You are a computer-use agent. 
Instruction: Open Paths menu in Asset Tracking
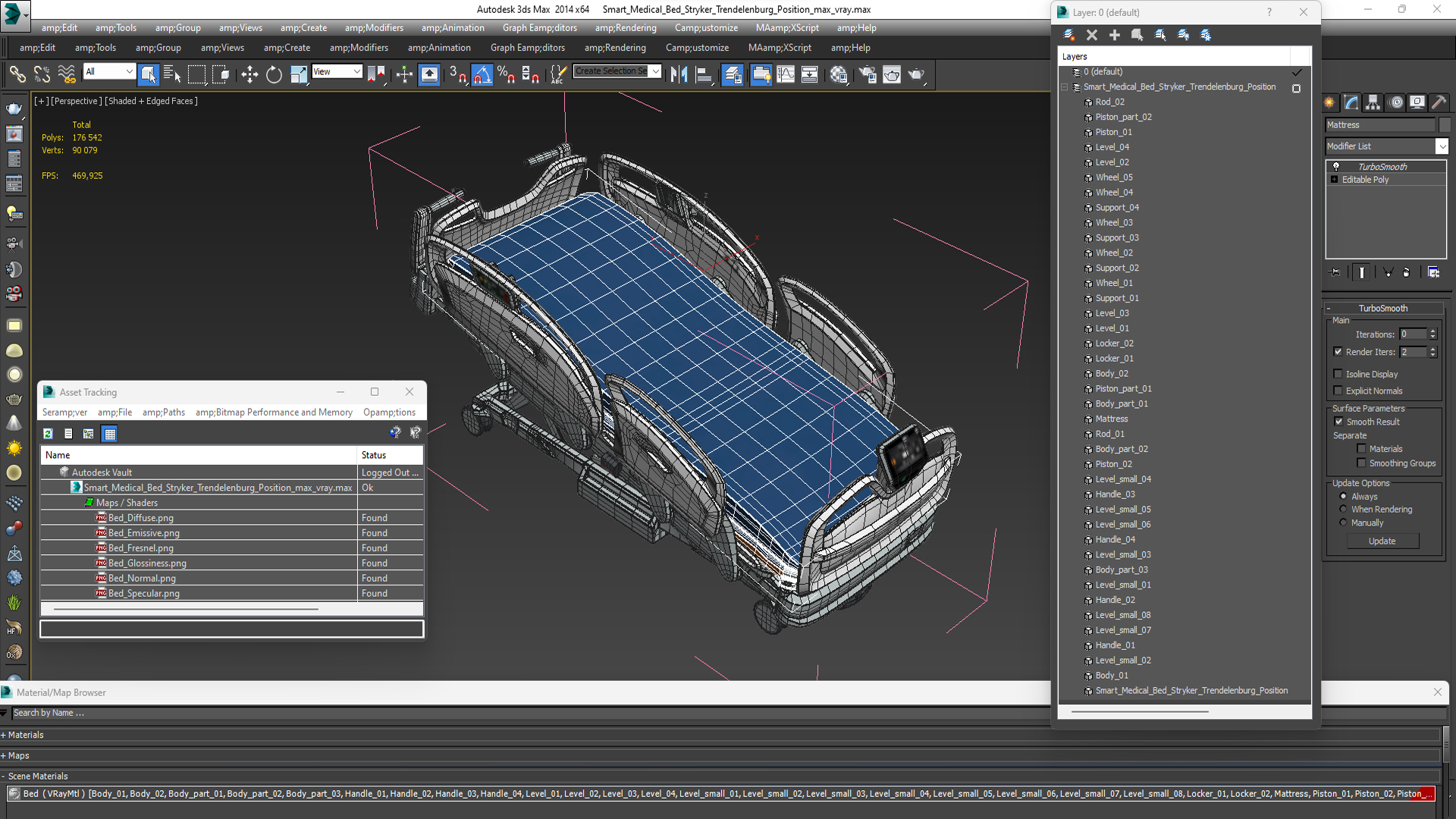coord(163,413)
